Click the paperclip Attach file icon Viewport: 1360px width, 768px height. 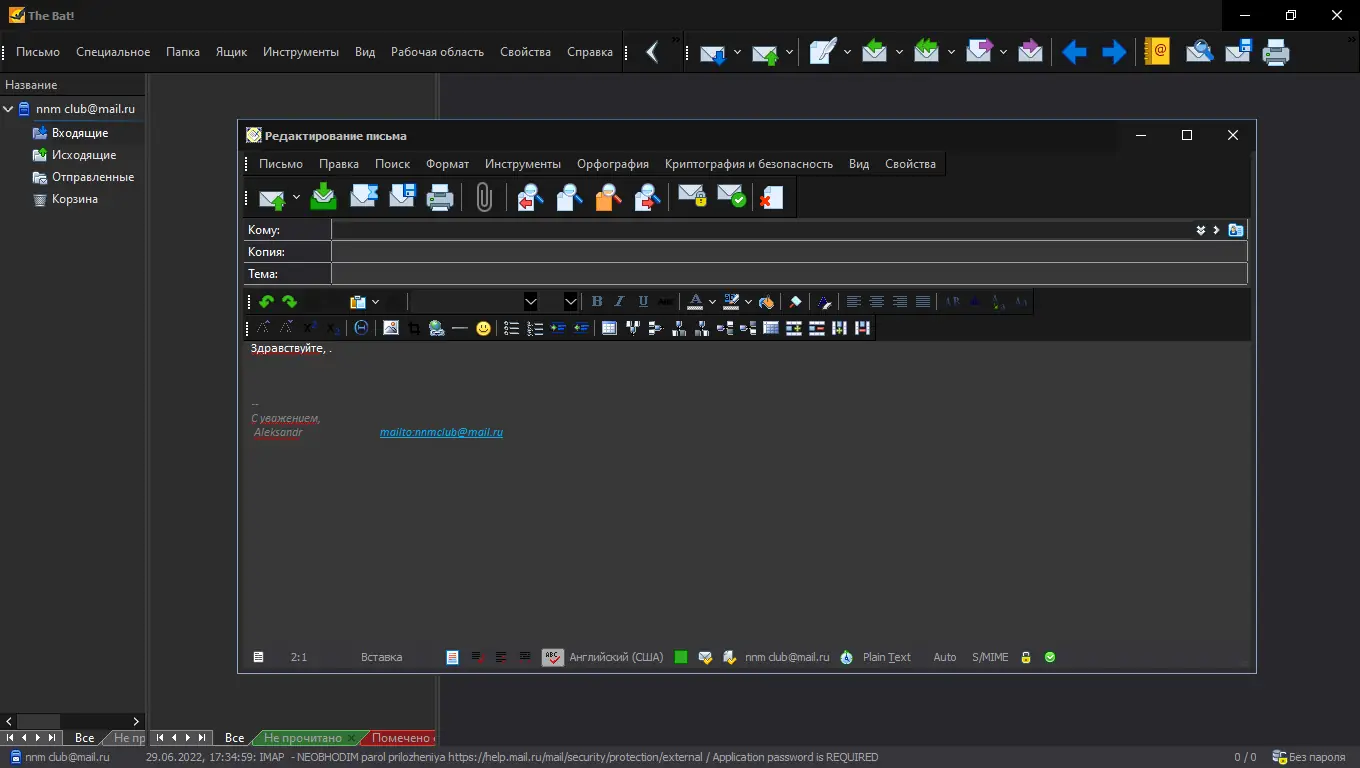(484, 197)
